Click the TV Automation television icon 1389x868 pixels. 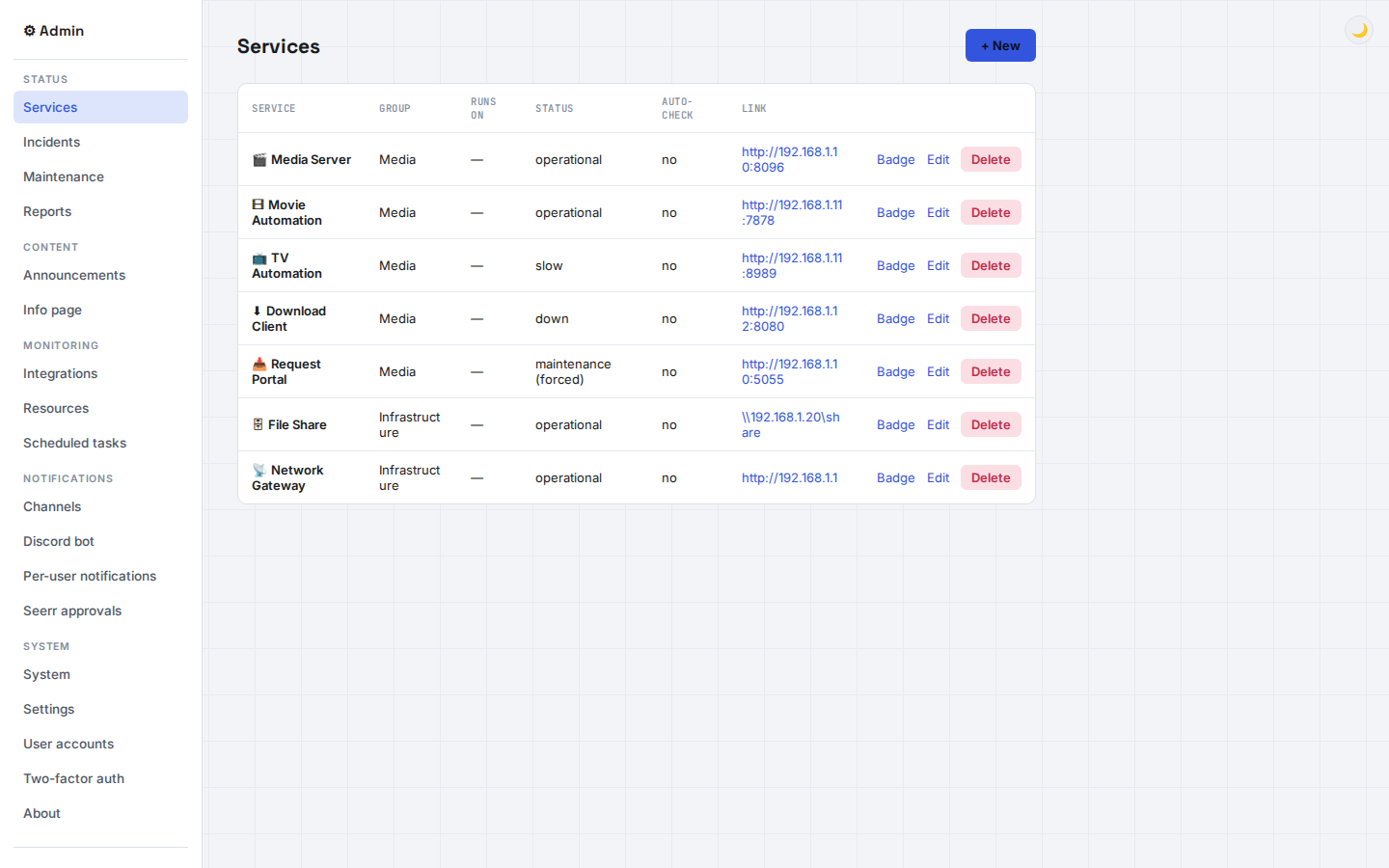[x=259, y=258]
